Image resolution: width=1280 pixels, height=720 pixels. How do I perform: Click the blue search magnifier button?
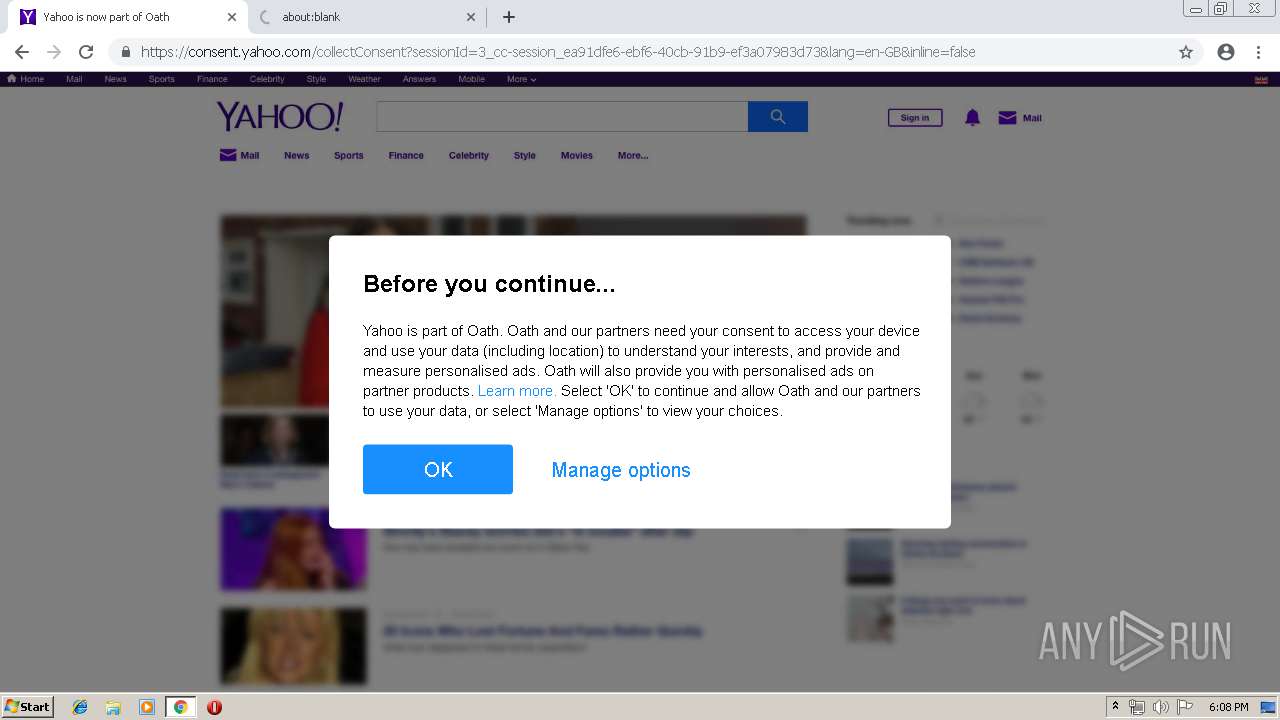(778, 117)
